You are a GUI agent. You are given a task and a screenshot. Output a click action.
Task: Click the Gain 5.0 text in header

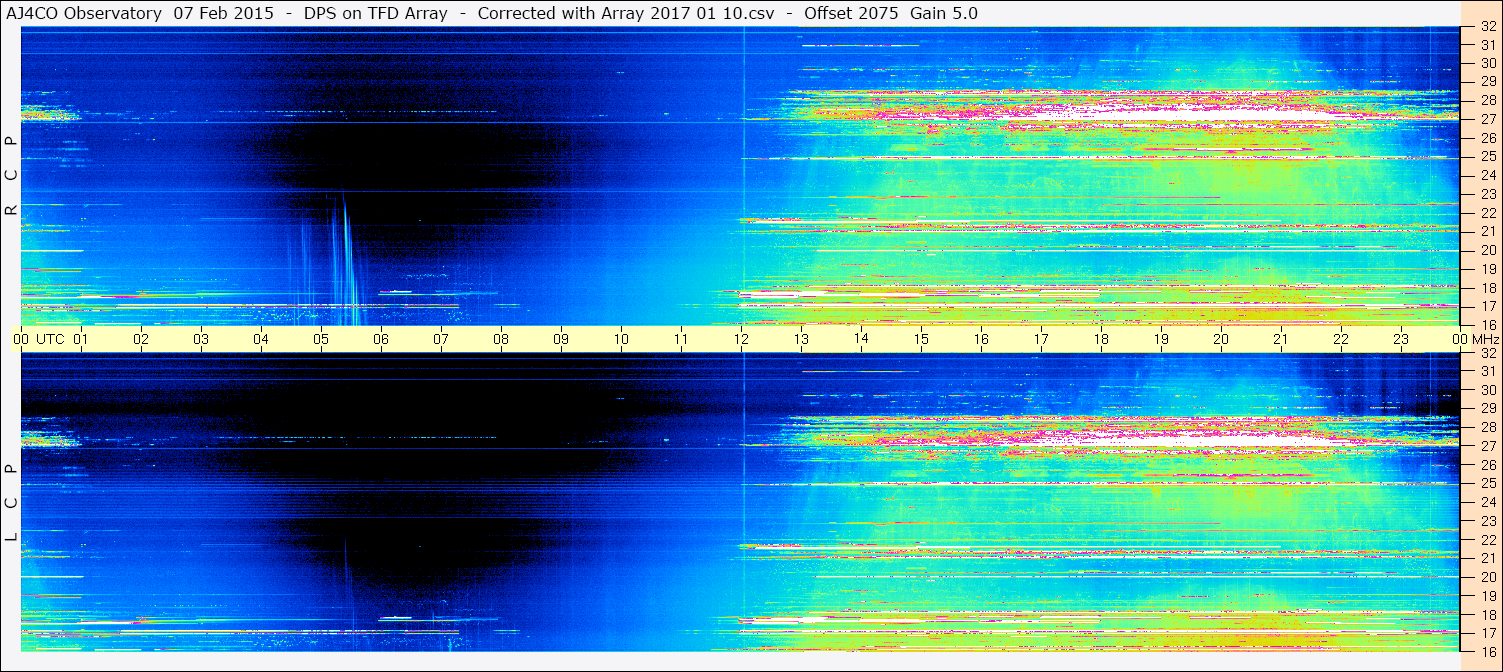(943, 13)
